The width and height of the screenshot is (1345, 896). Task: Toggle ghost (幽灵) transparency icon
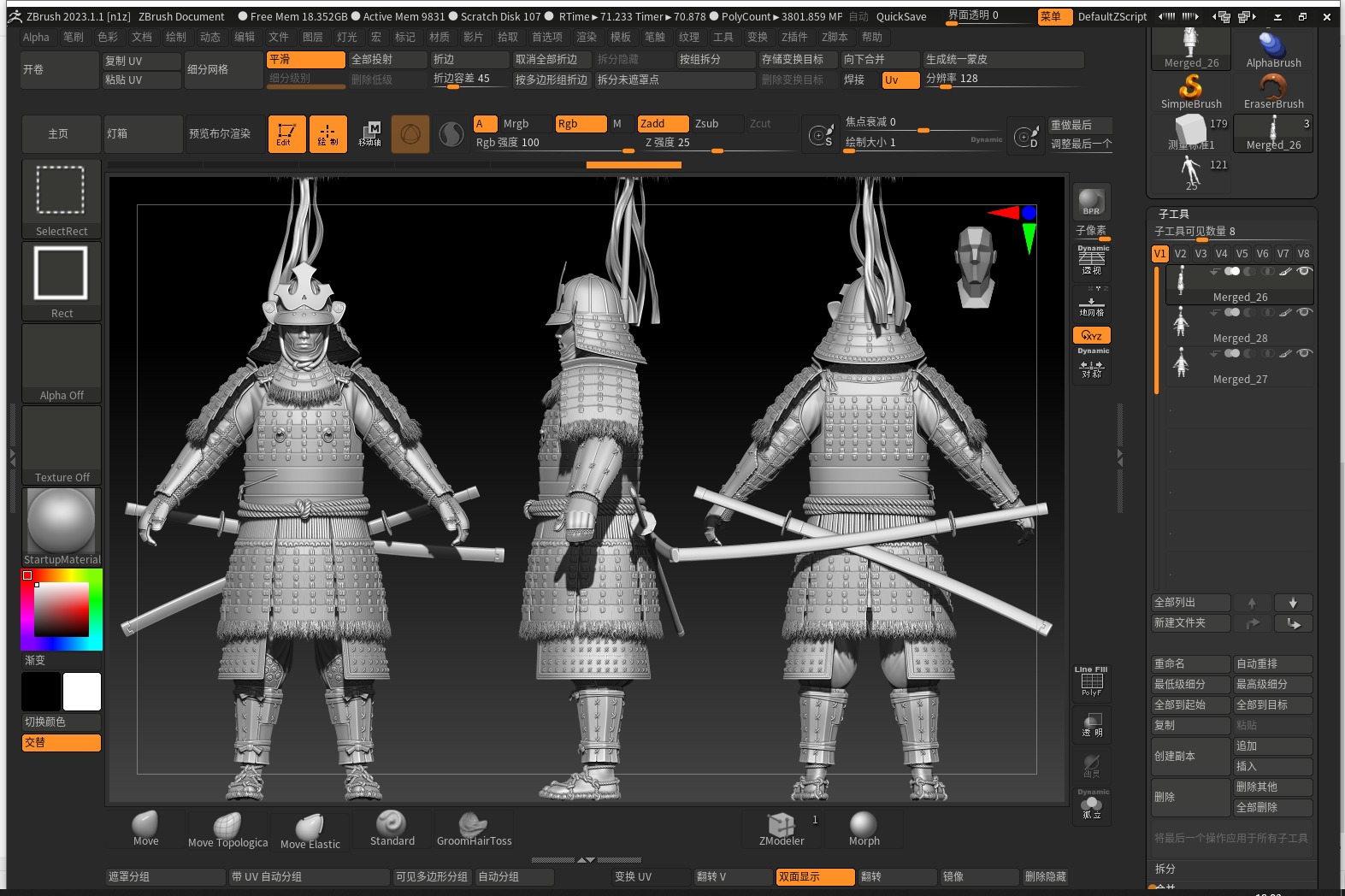tap(1092, 764)
